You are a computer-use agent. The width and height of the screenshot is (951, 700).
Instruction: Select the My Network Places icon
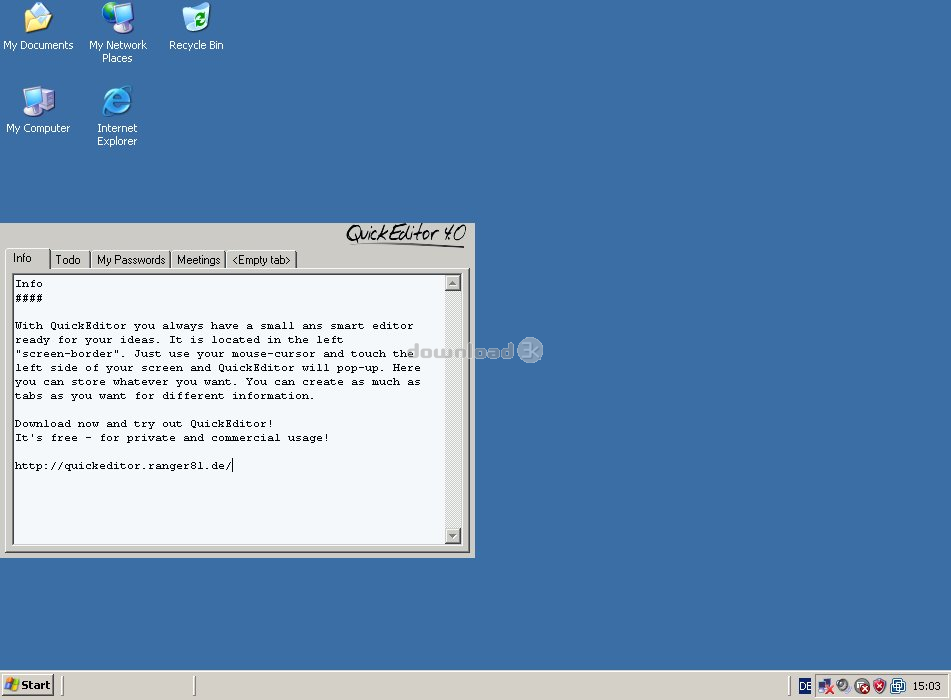[117, 33]
